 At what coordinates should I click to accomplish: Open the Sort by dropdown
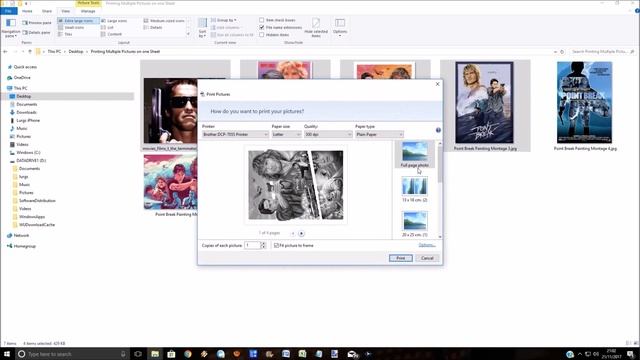click(x=202, y=28)
